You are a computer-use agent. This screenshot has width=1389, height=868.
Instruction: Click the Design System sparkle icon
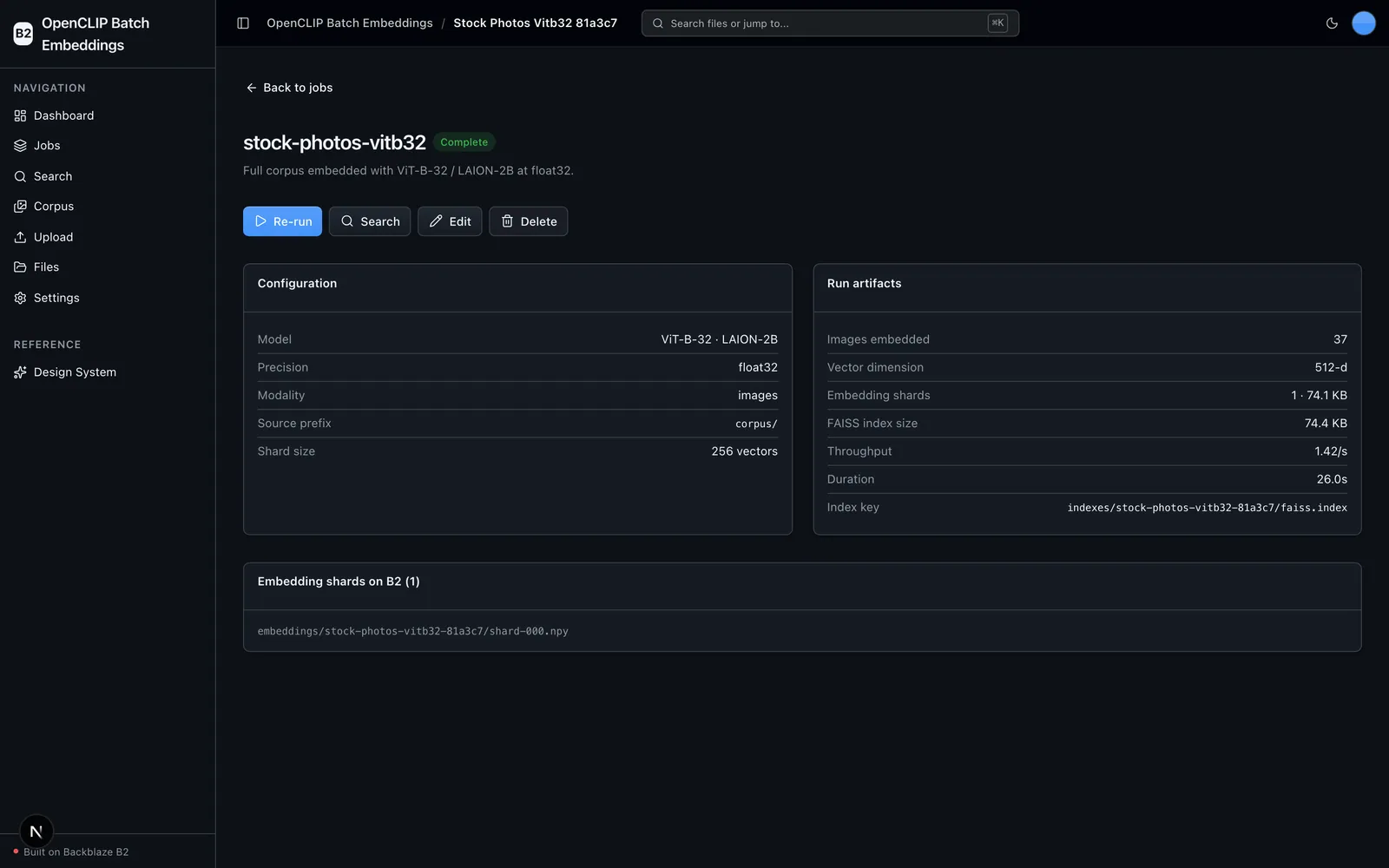click(20, 372)
